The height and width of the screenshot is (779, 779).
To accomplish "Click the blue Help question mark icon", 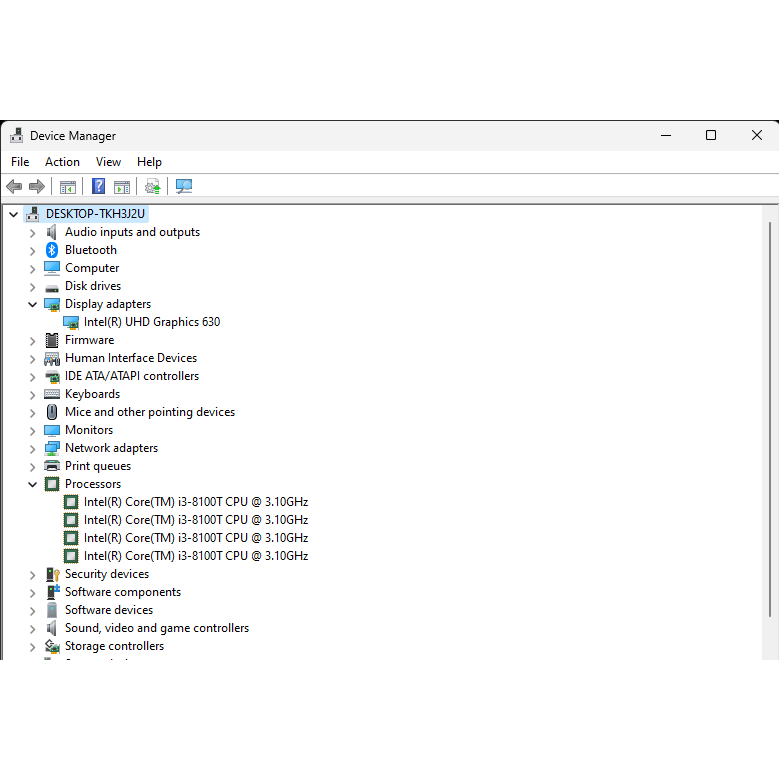I will (x=98, y=186).
